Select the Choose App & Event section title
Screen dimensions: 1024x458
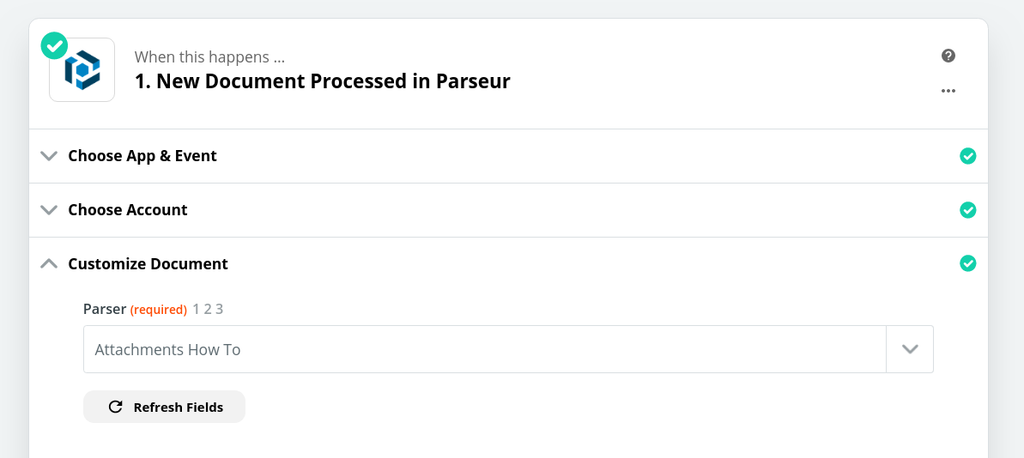pos(142,156)
